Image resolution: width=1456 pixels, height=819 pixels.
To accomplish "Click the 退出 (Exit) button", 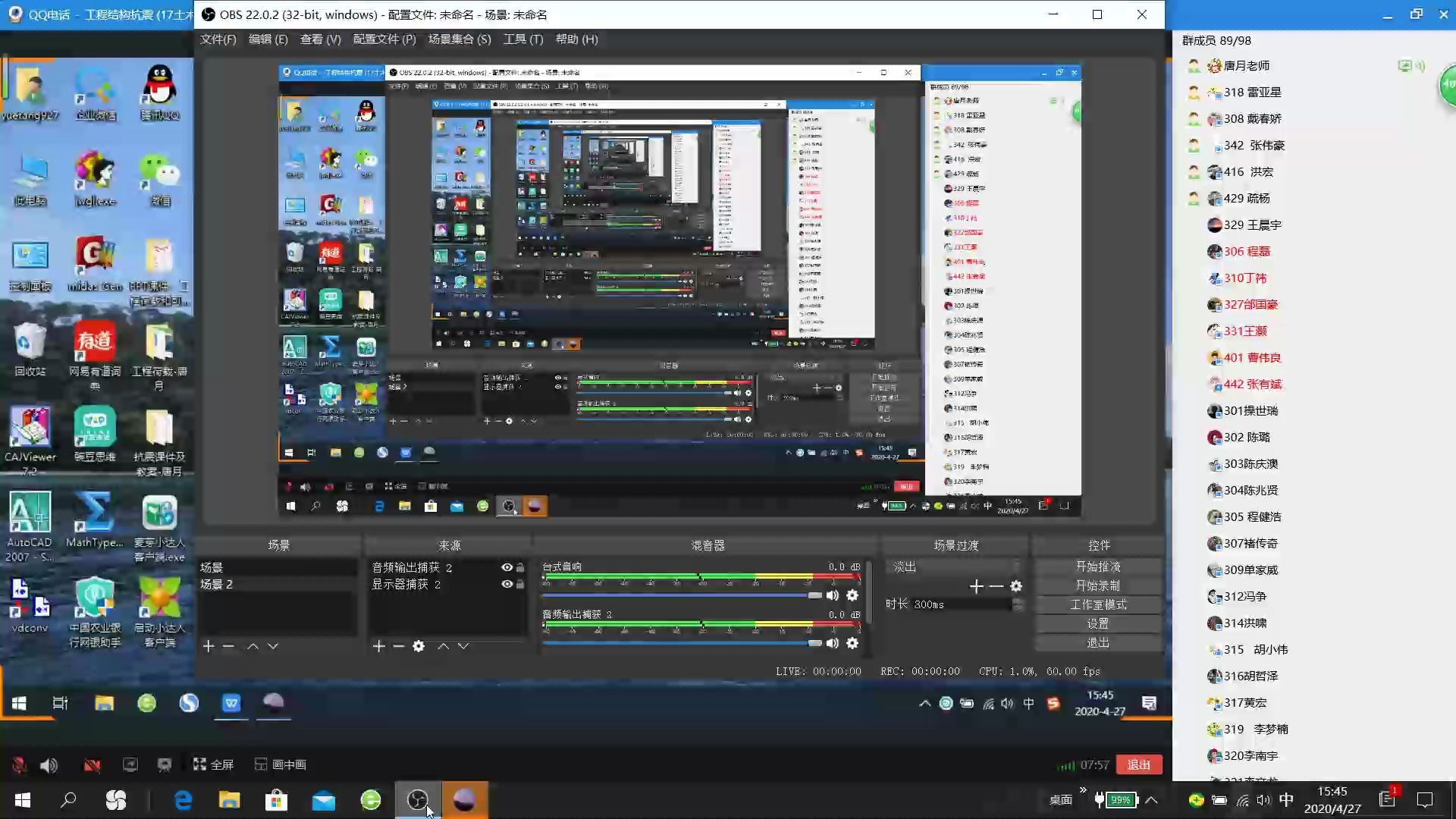I will click(1097, 641).
